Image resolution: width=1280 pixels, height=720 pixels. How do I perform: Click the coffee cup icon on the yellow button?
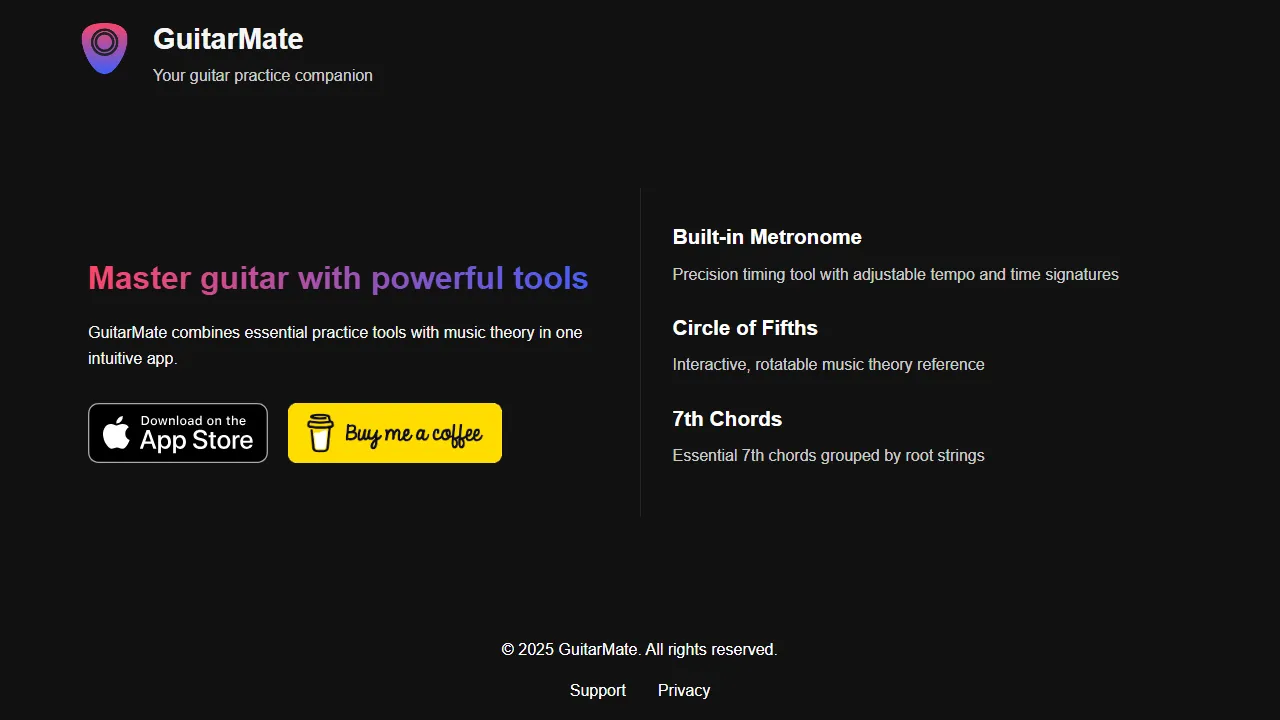click(x=320, y=432)
